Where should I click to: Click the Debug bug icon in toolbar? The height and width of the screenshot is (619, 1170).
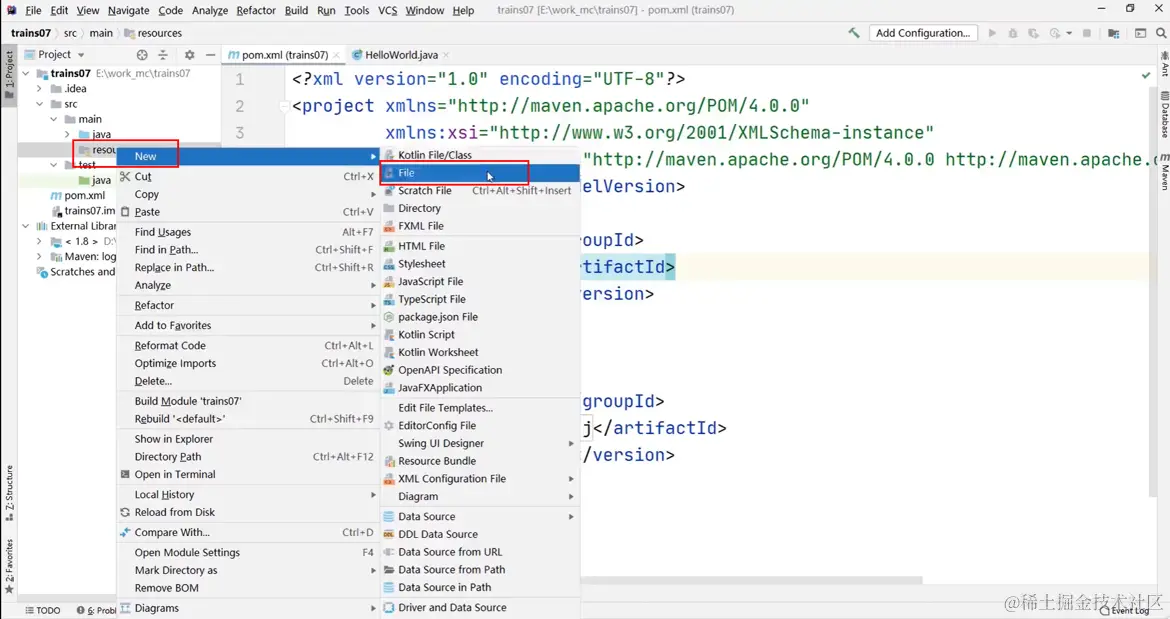click(1013, 33)
